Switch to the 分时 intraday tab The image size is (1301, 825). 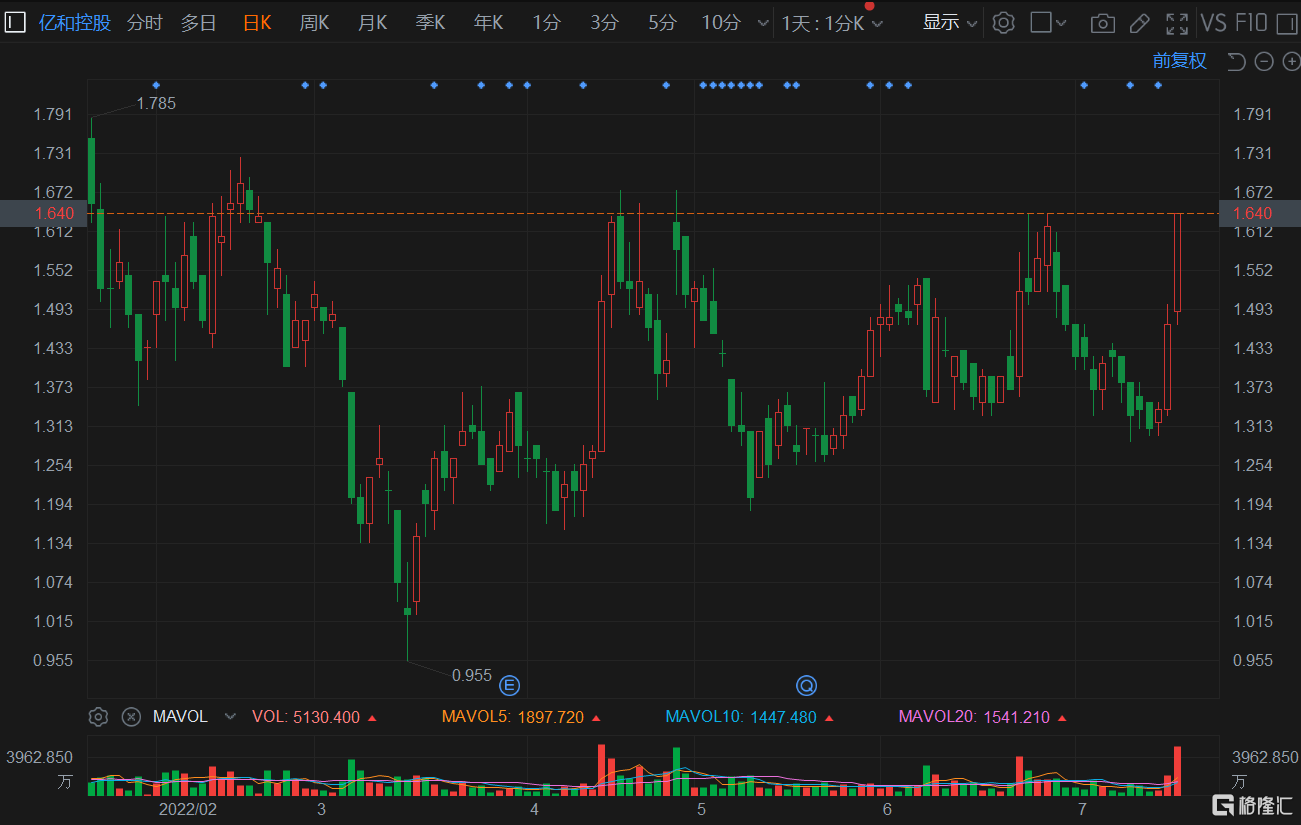(145, 23)
